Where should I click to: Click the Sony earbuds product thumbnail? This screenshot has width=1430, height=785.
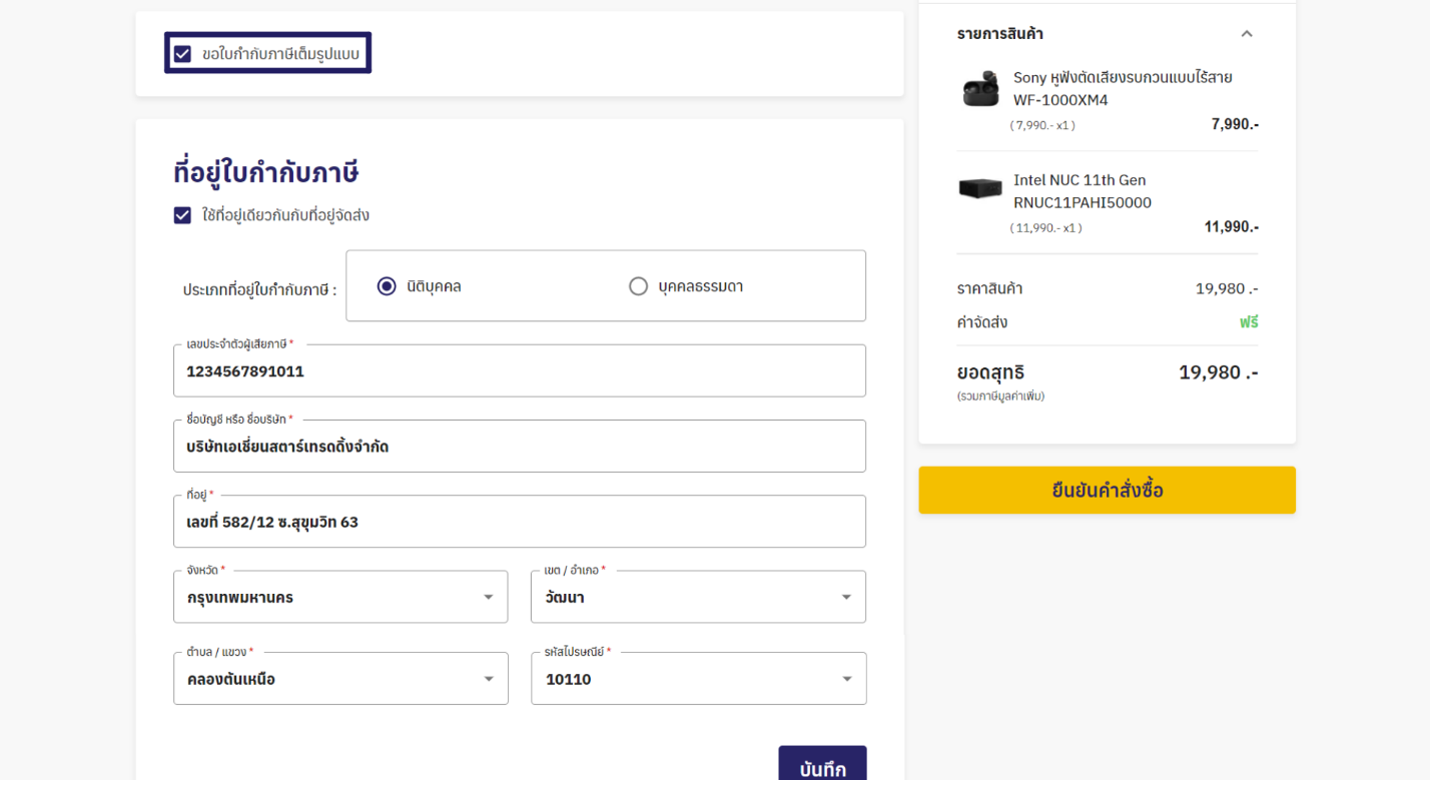(980, 89)
